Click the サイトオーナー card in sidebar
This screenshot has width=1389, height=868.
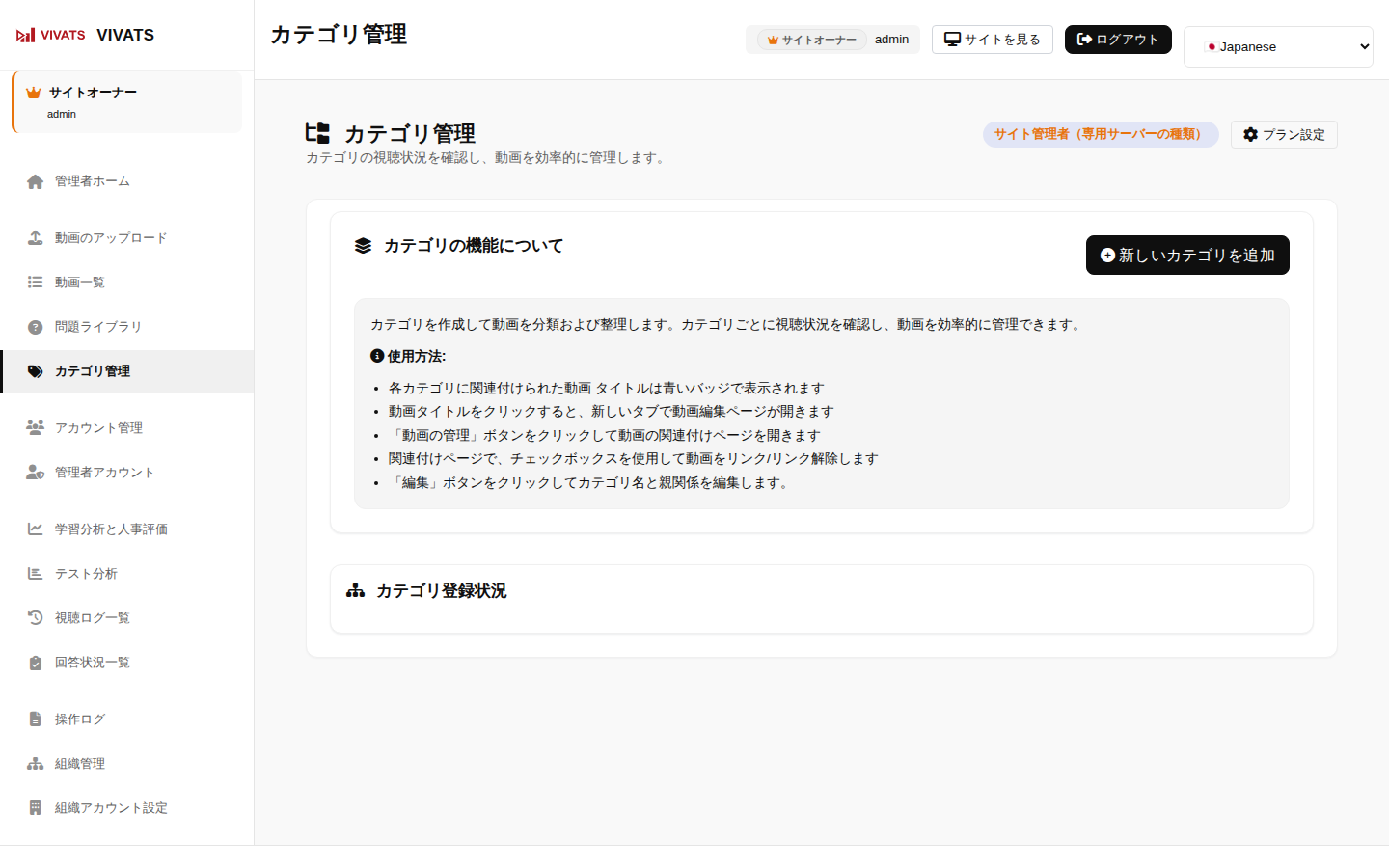[x=126, y=101]
